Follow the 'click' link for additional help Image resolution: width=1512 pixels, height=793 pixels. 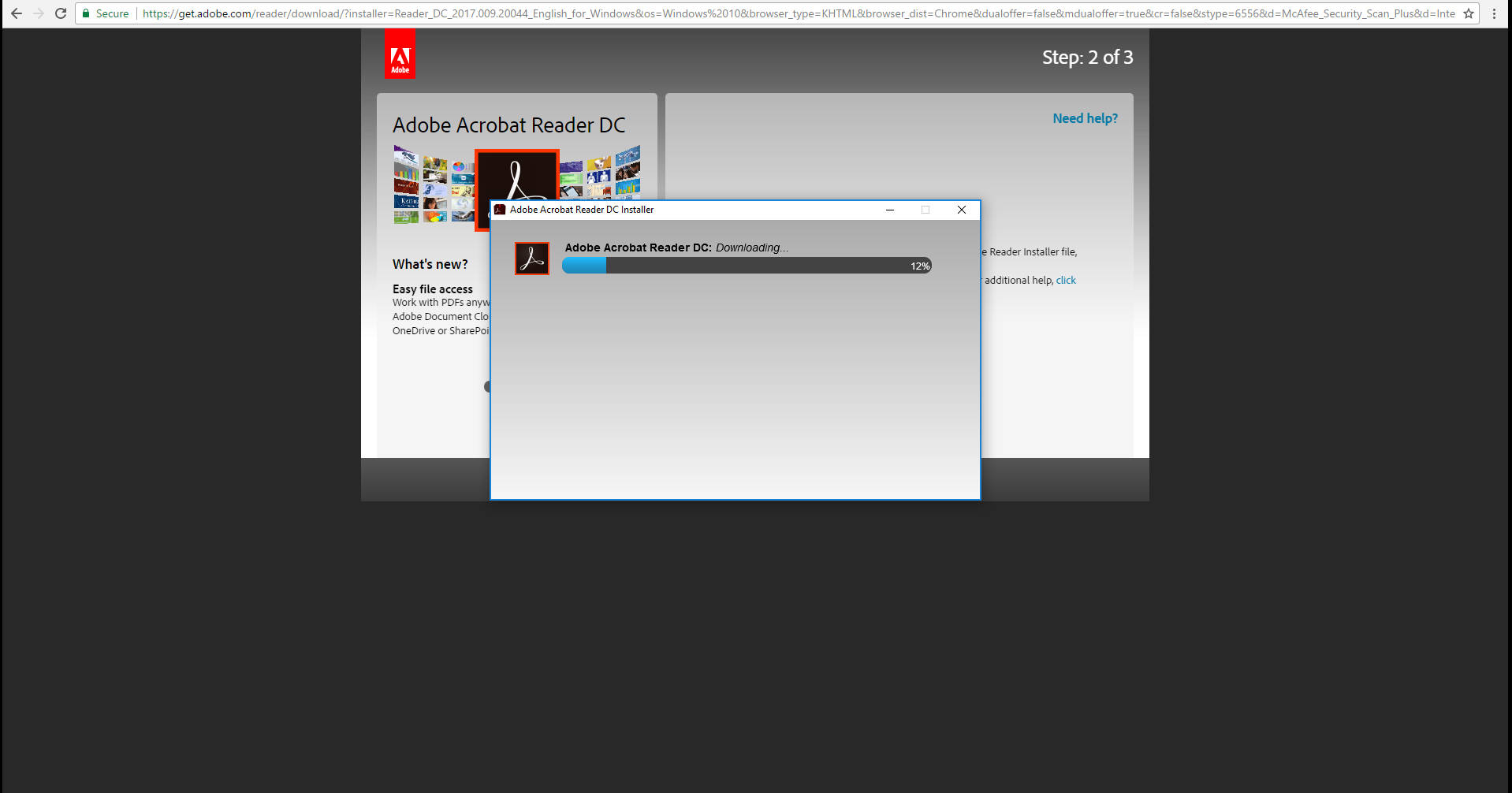tap(1066, 280)
